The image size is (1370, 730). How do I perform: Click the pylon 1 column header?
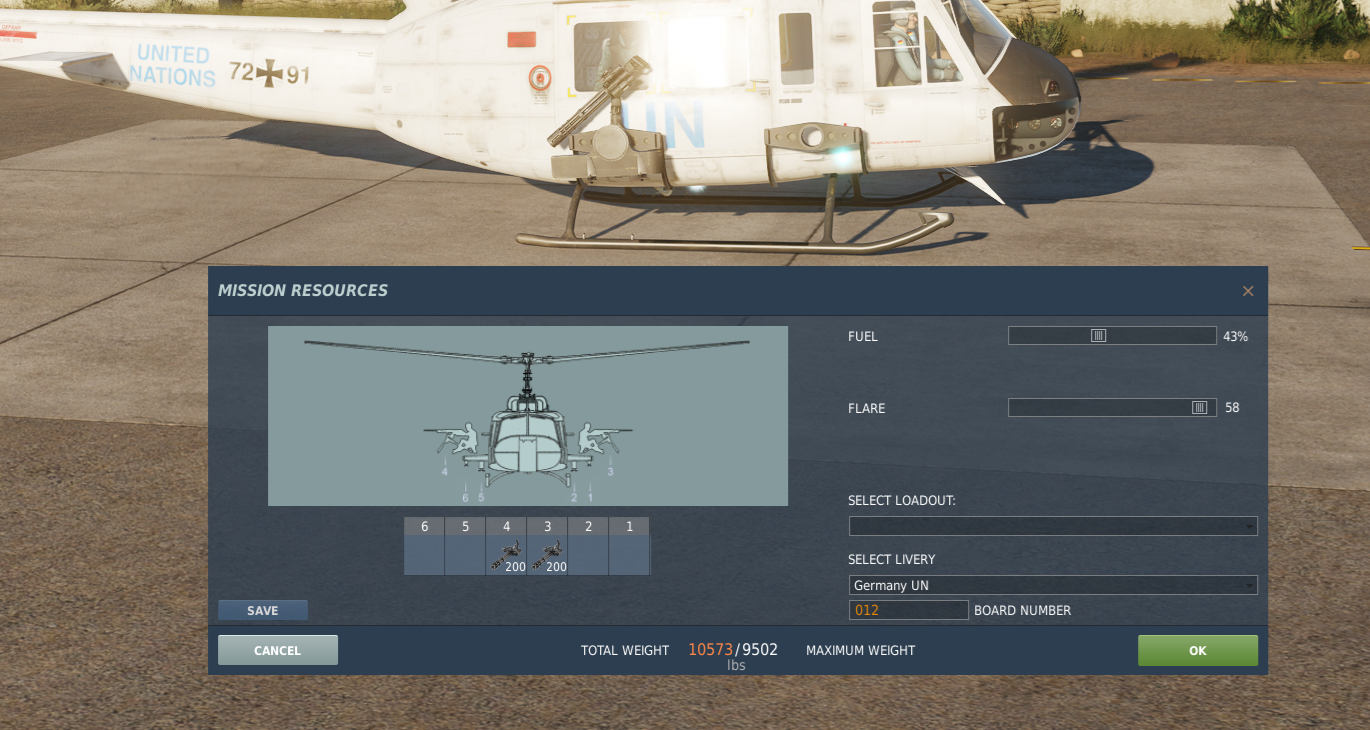(x=630, y=526)
